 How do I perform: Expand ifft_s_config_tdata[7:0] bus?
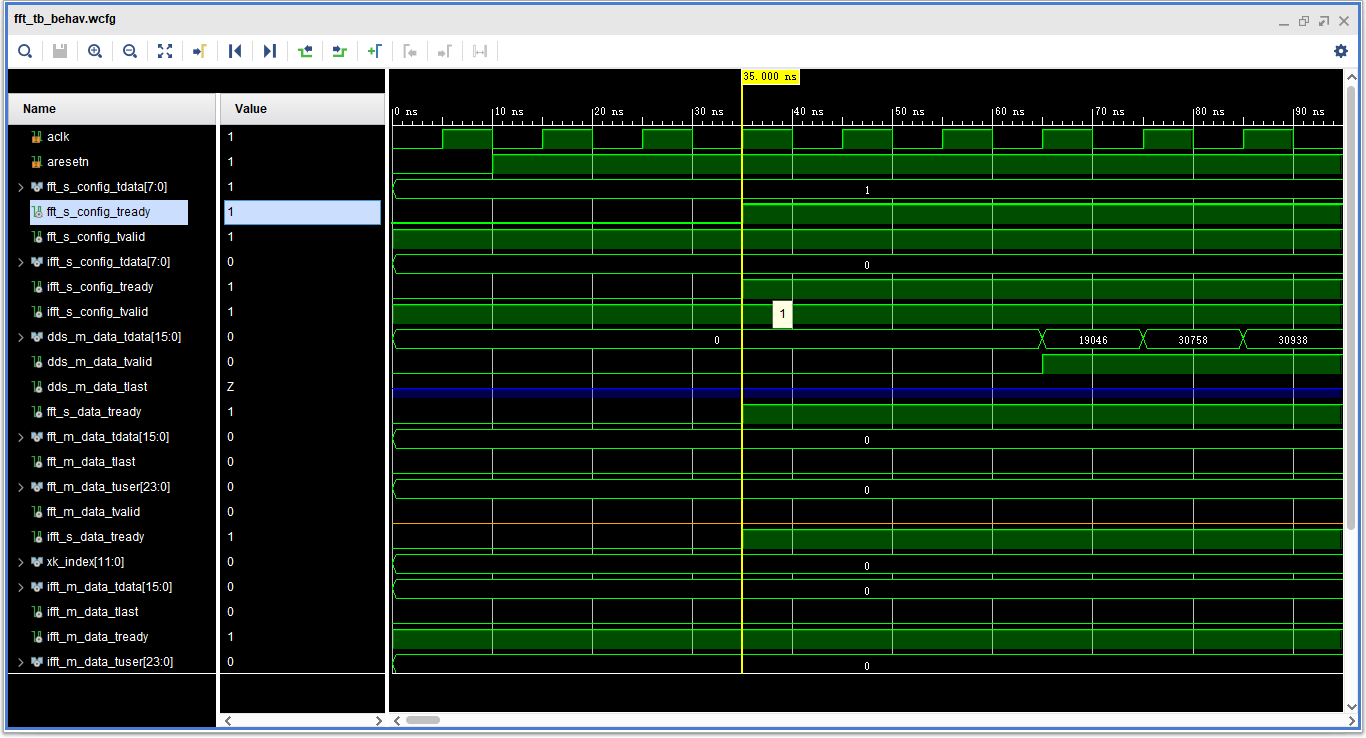pyautogui.click(x=21, y=262)
